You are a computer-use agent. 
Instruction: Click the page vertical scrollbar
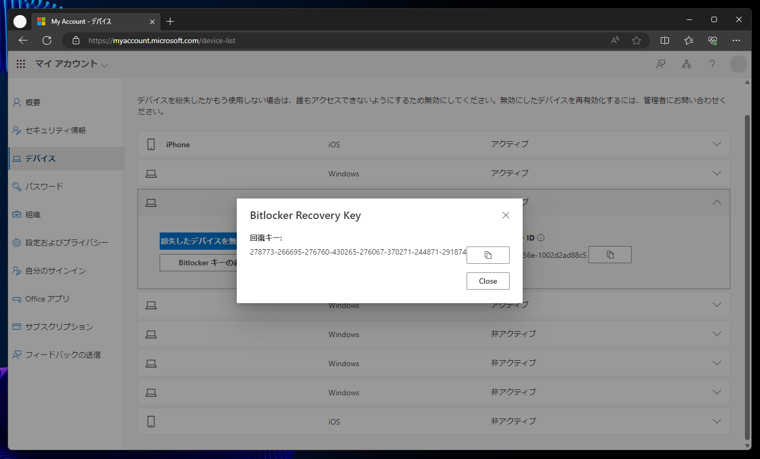click(747, 276)
